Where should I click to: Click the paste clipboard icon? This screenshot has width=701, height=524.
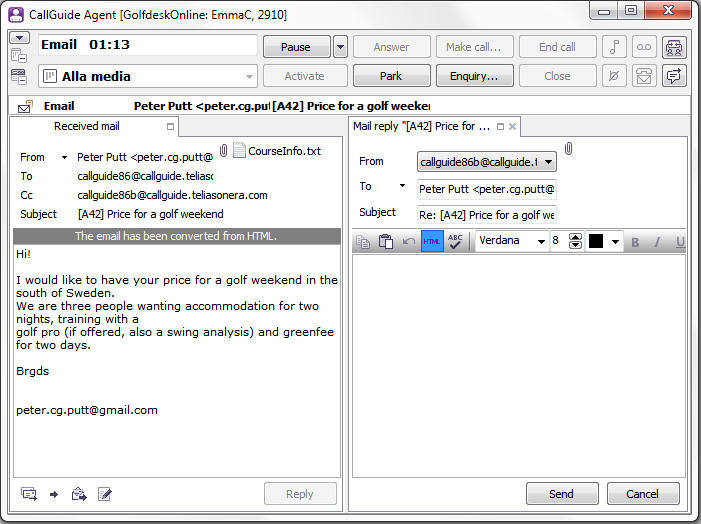386,241
